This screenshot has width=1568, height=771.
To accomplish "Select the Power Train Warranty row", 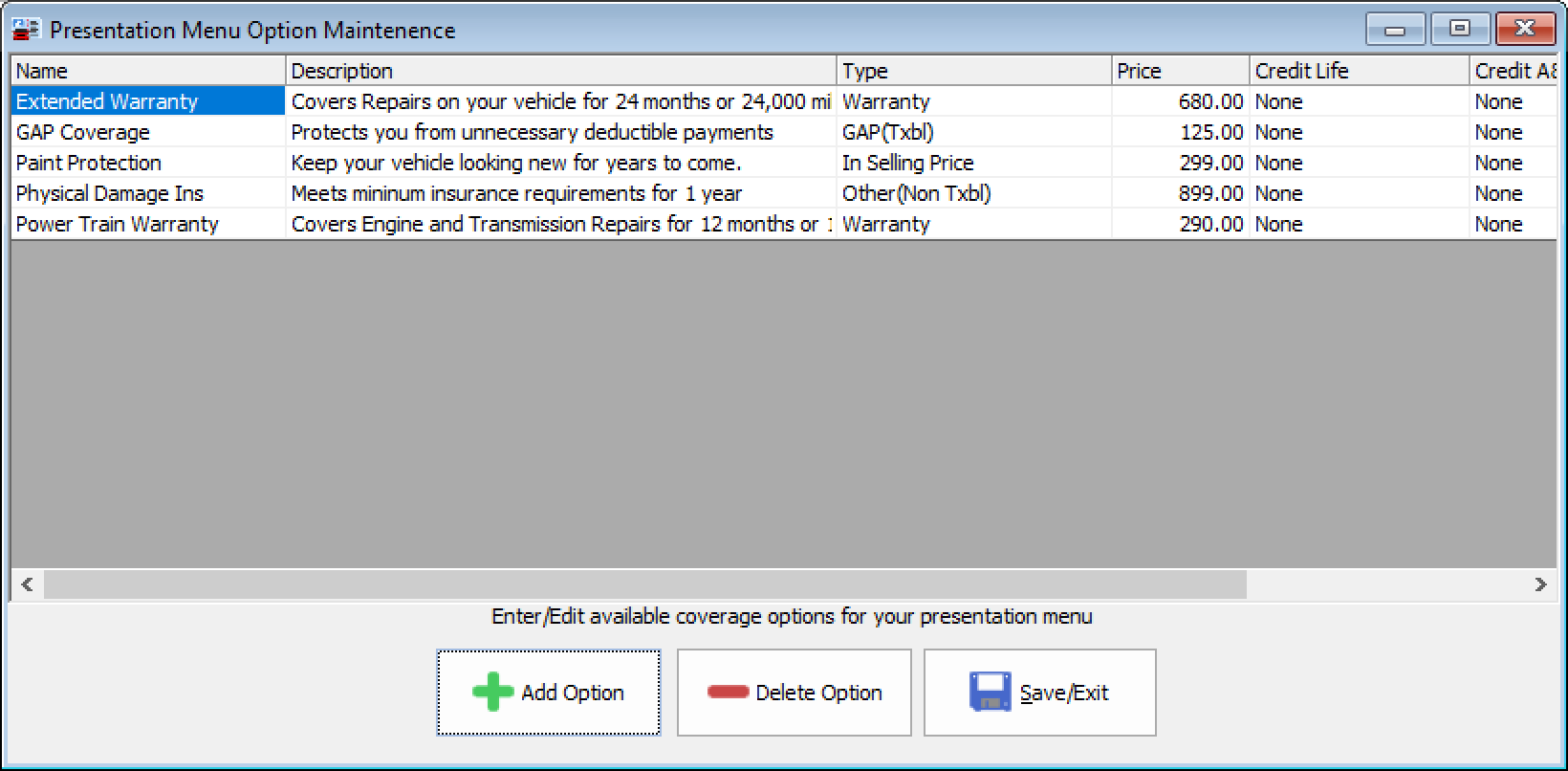I will [x=118, y=224].
